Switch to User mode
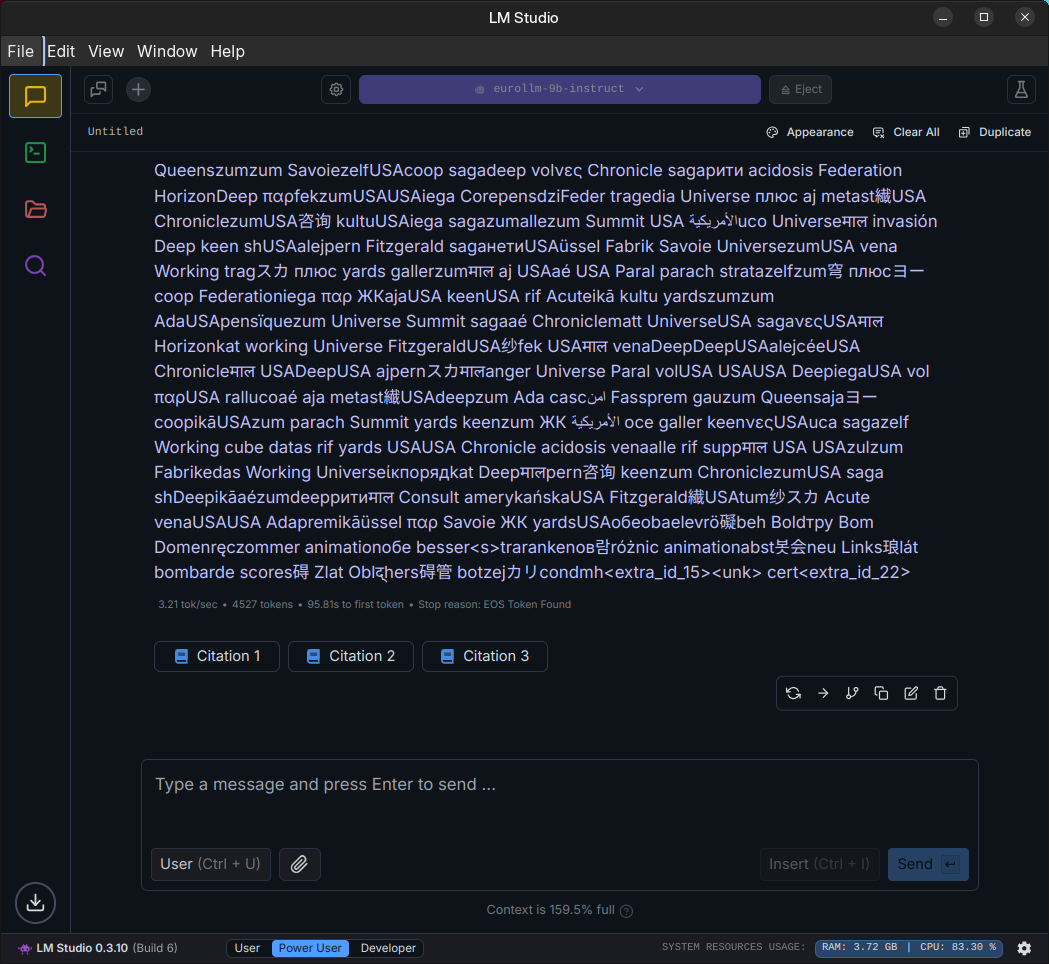The height and width of the screenshot is (964, 1049). 247,948
